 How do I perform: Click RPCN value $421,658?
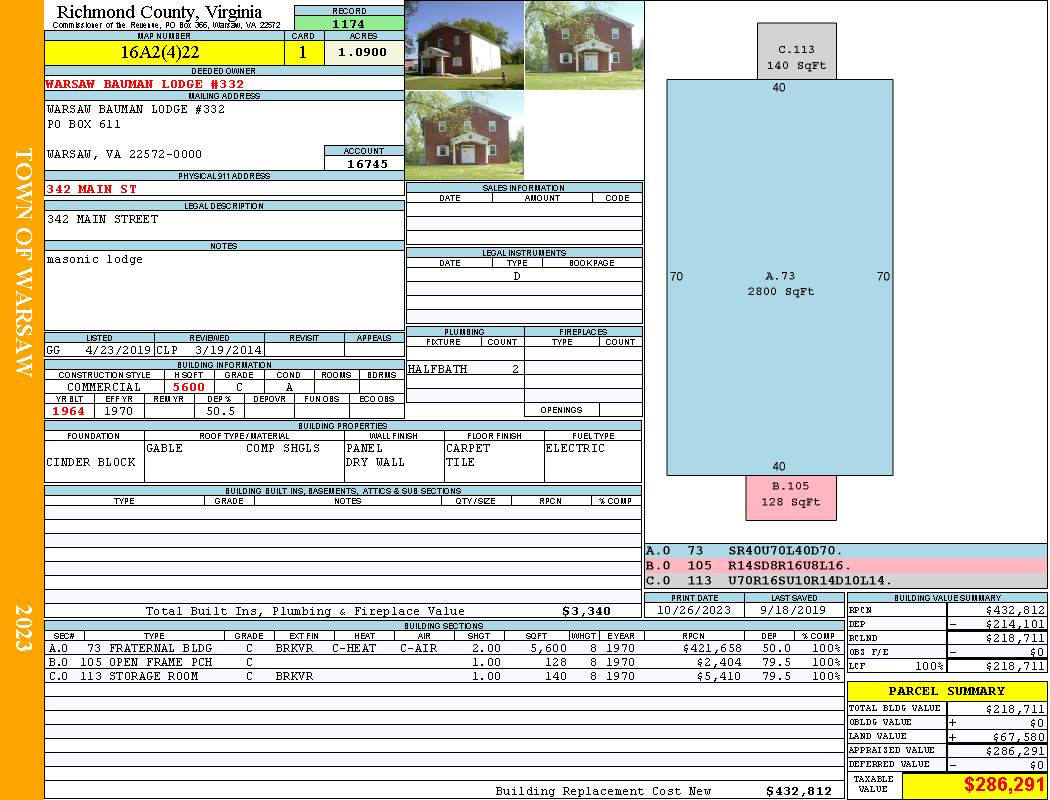click(x=712, y=648)
